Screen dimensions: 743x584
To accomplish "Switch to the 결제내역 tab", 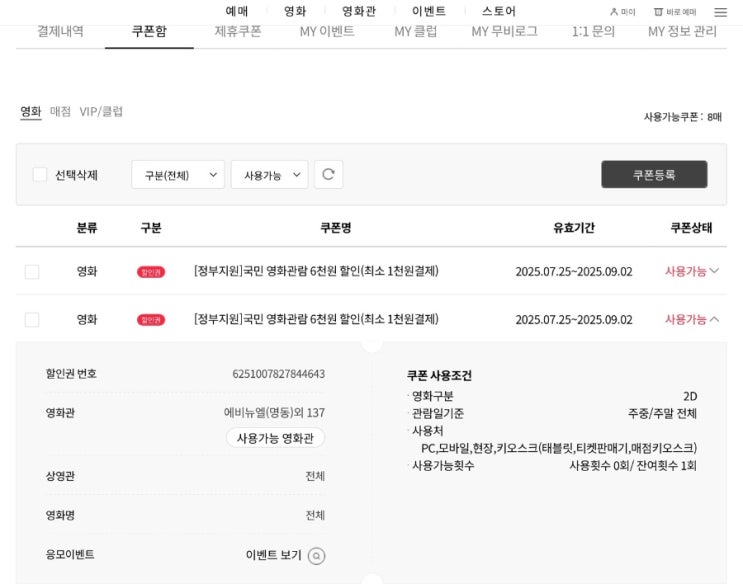I will pyautogui.click(x=60, y=31).
